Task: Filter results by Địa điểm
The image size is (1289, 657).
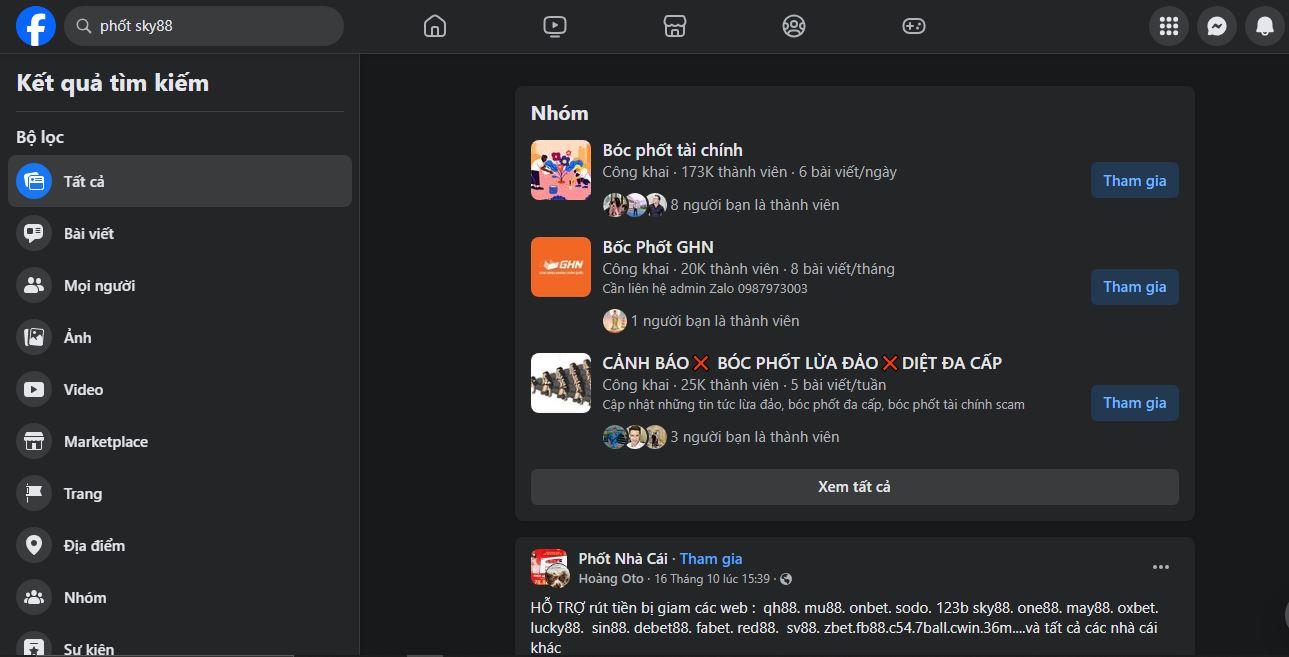Action: click(94, 545)
